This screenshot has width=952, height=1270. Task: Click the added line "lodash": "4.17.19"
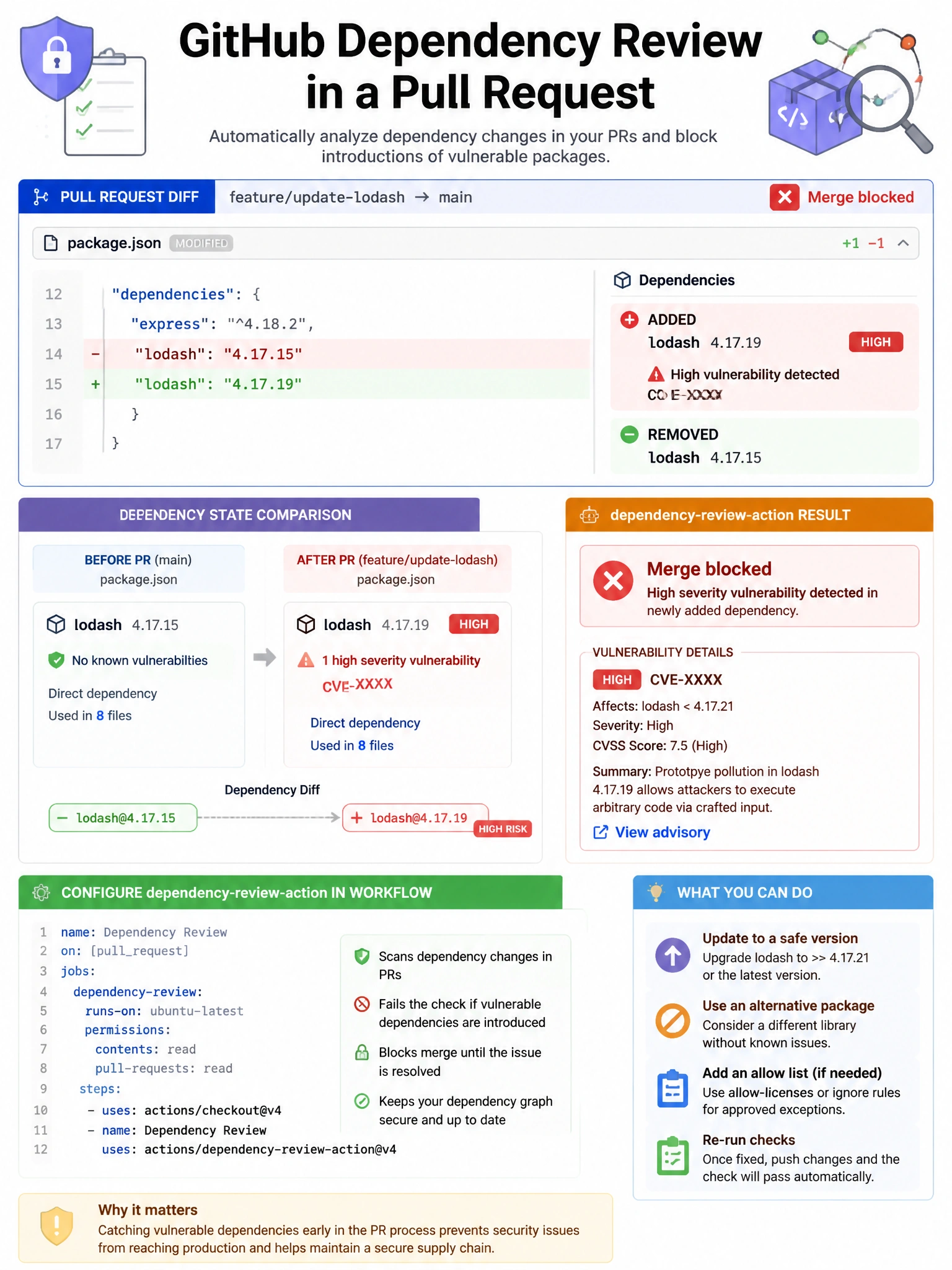(x=337, y=384)
